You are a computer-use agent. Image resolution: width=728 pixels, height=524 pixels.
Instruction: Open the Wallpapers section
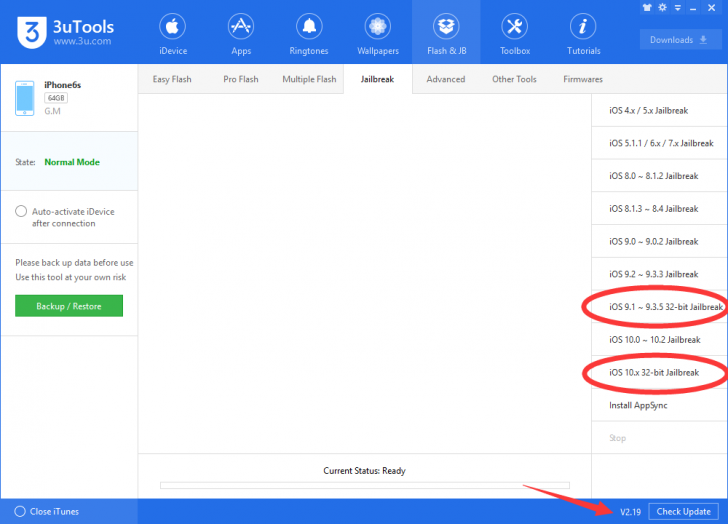click(x=377, y=34)
